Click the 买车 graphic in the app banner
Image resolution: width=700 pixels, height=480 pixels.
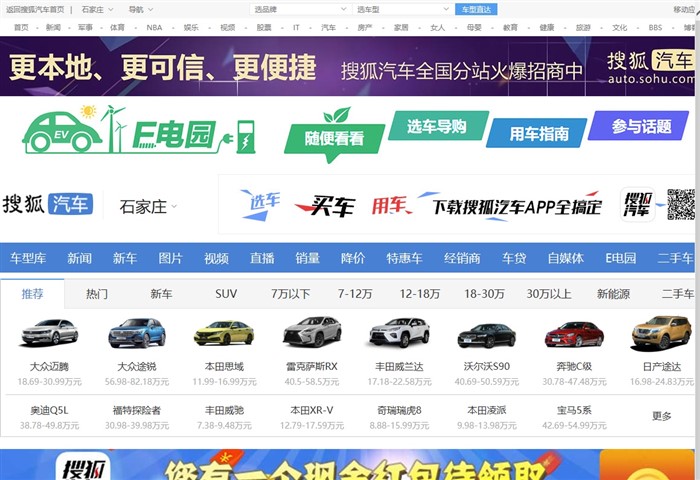pos(326,206)
